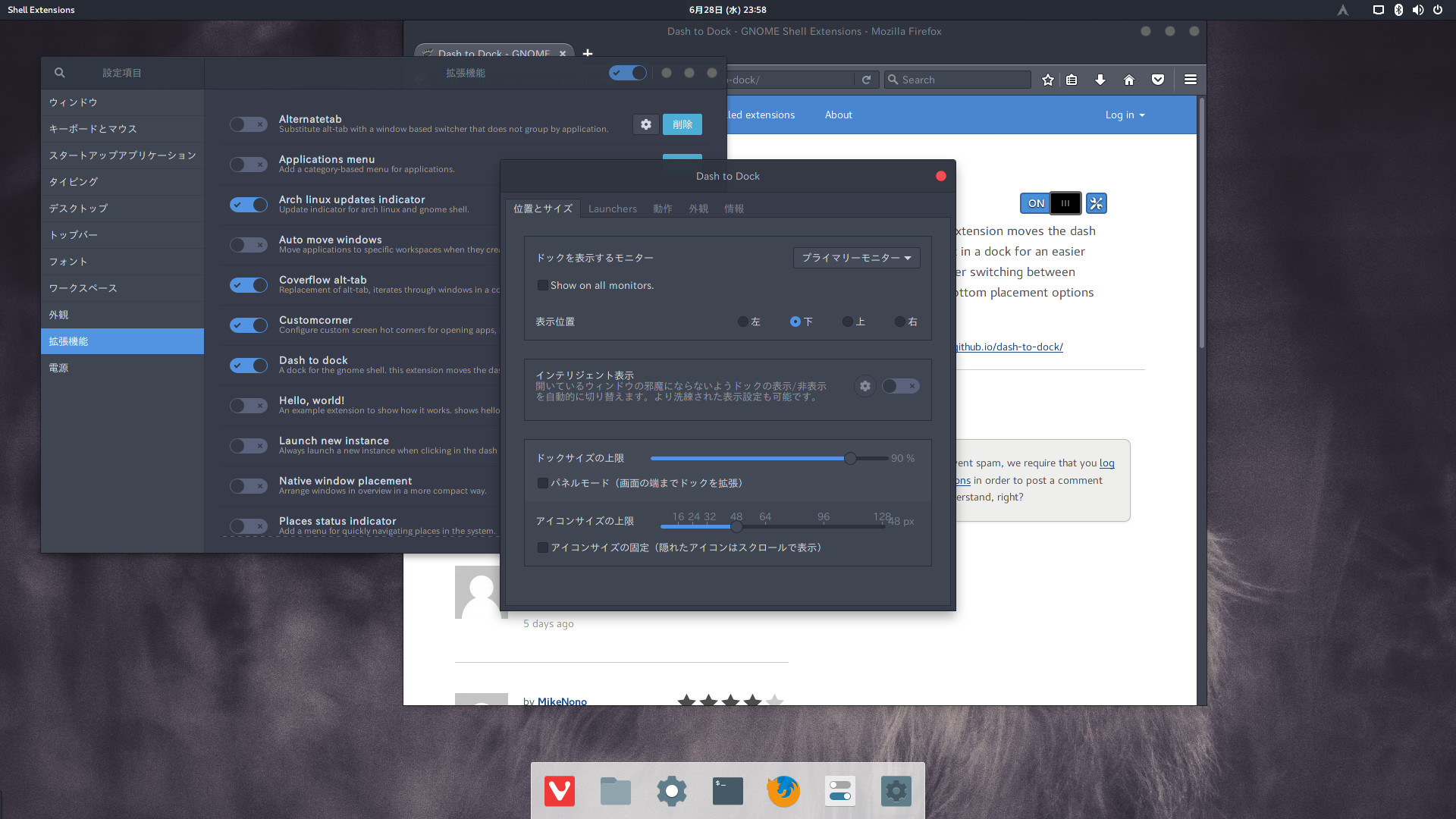Open Shell Extensions app menu in top bar
The width and height of the screenshot is (1456, 819).
pyautogui.click(x=41, y=10)
